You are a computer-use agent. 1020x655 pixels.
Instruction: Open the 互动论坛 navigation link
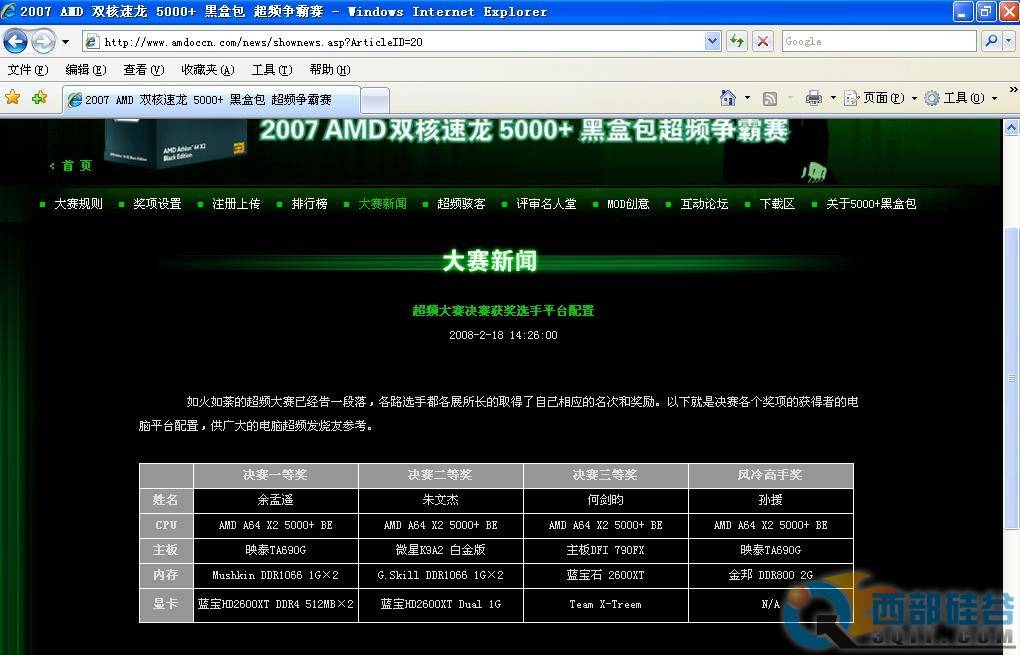point(705,204)
